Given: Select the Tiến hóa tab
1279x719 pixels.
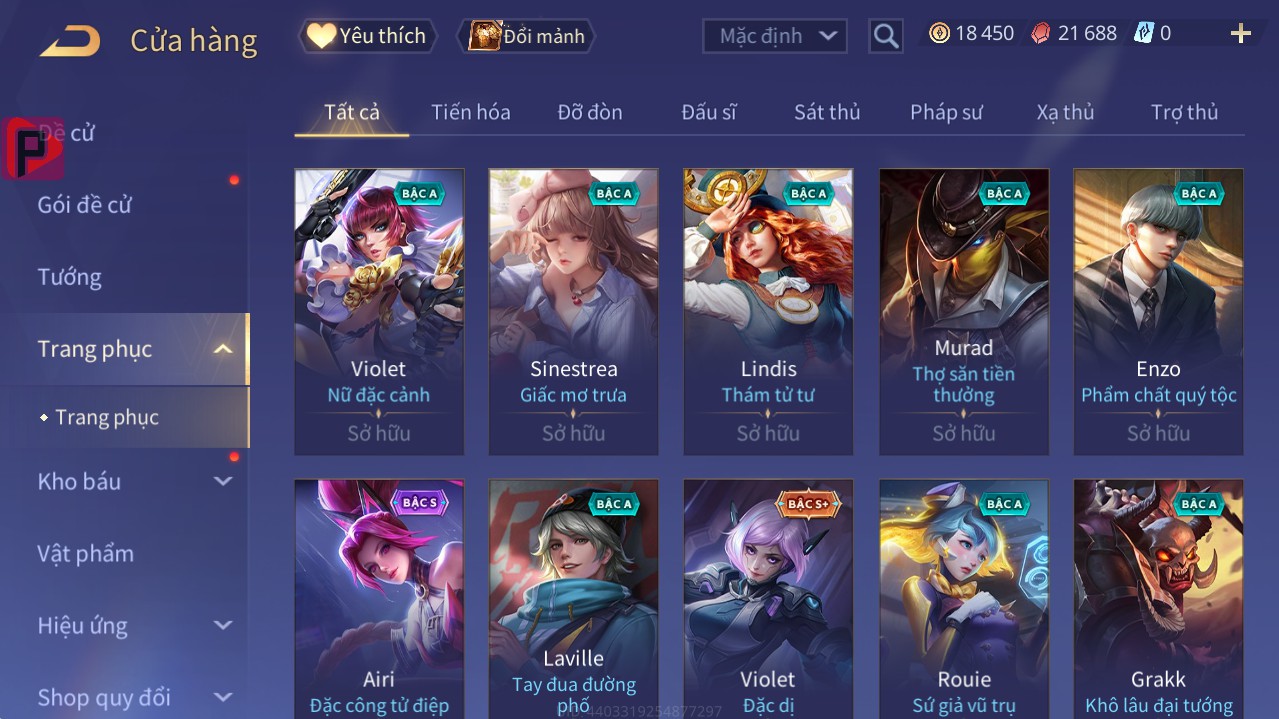Looking at the screenshot, I should coord(471,112).
